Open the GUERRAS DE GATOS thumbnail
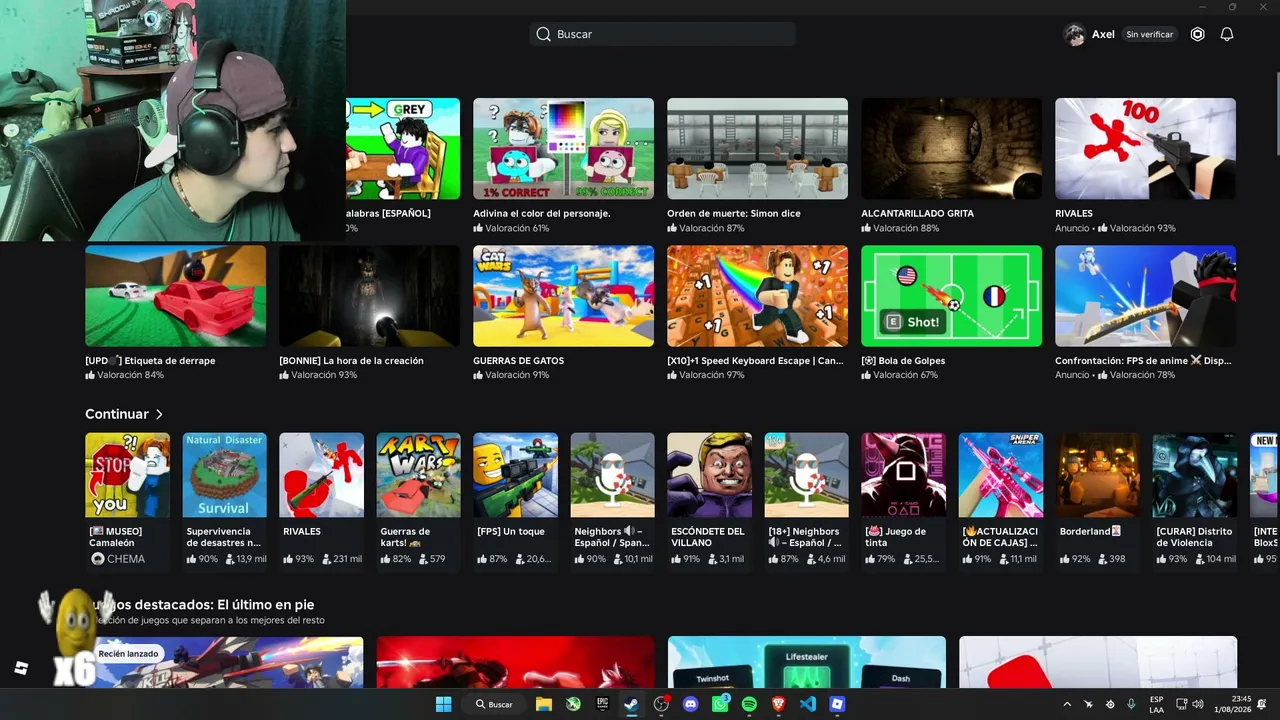 point(563,296)
